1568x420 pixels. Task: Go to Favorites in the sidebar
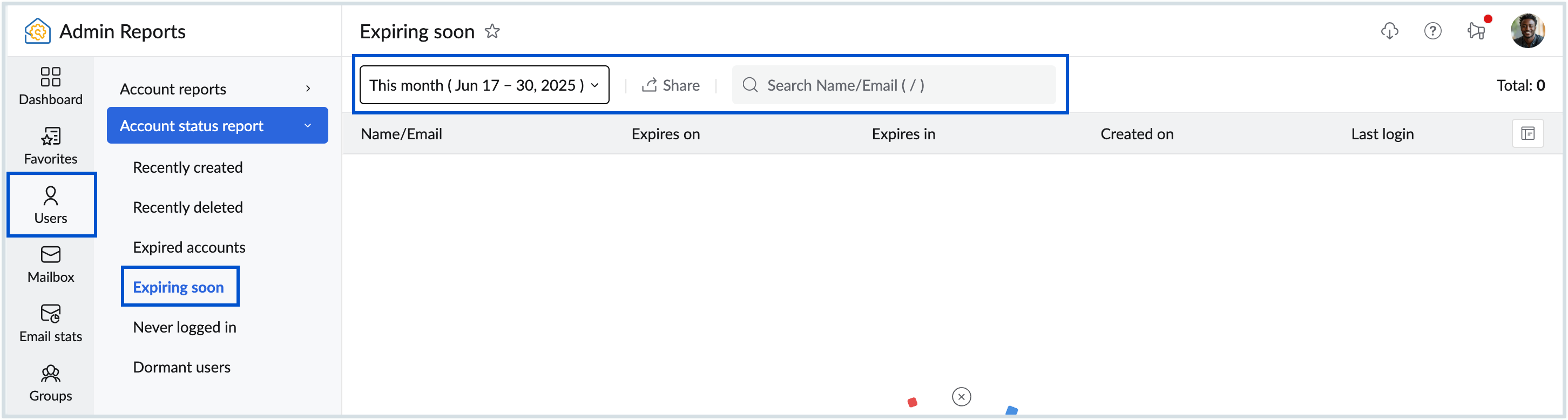[x=51, y=145]
